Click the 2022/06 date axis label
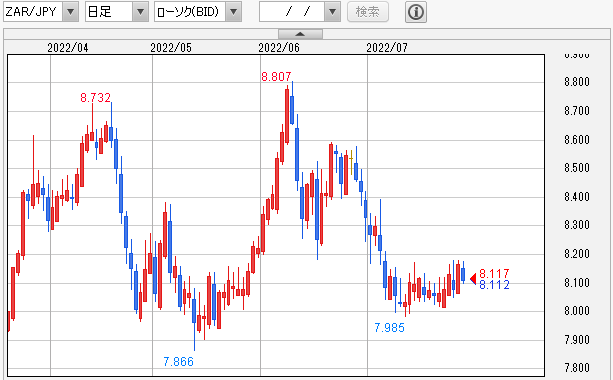This screenshot has width=613, height=380. click(279, 48)
